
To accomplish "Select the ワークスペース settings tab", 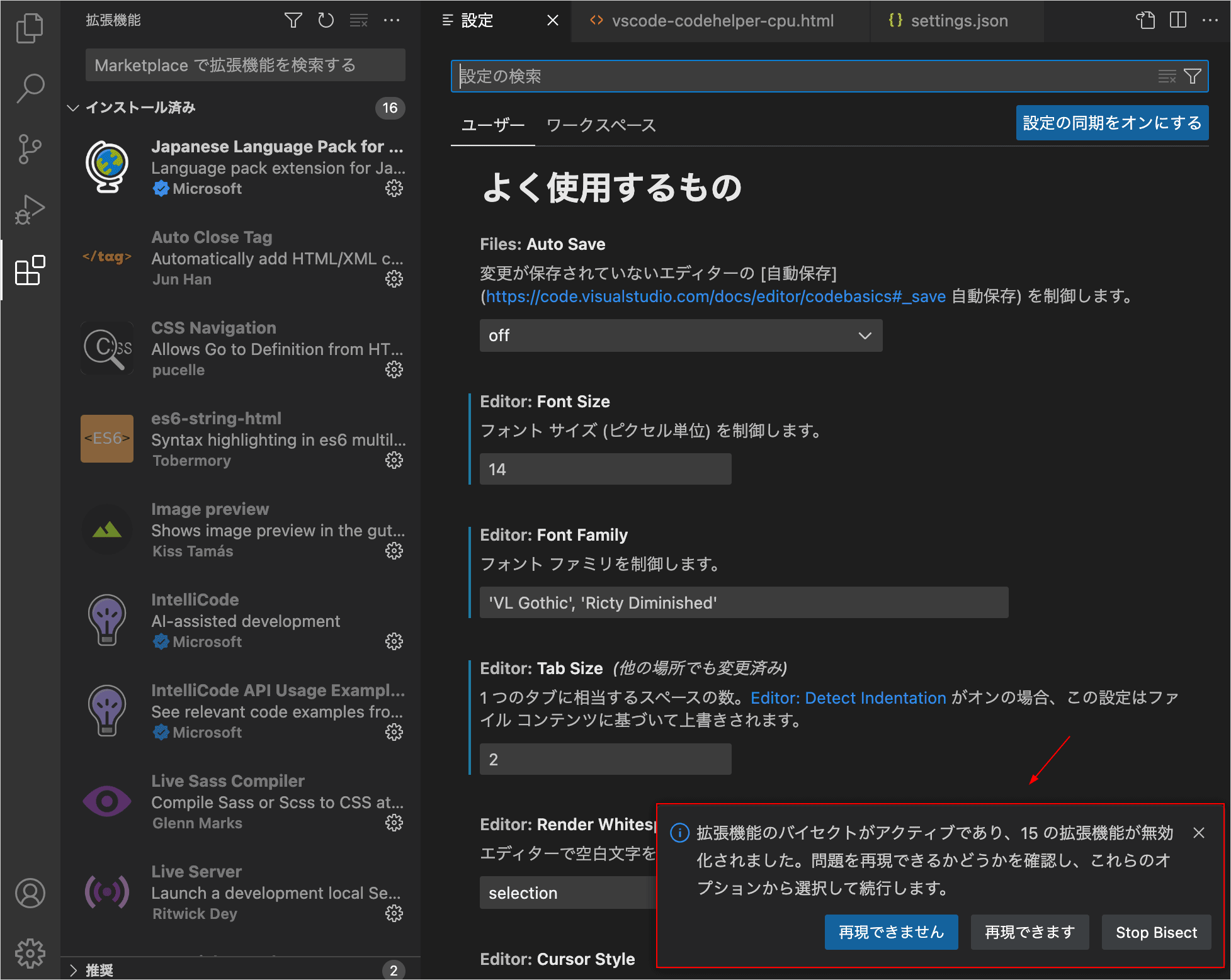I will click(601, 125).
